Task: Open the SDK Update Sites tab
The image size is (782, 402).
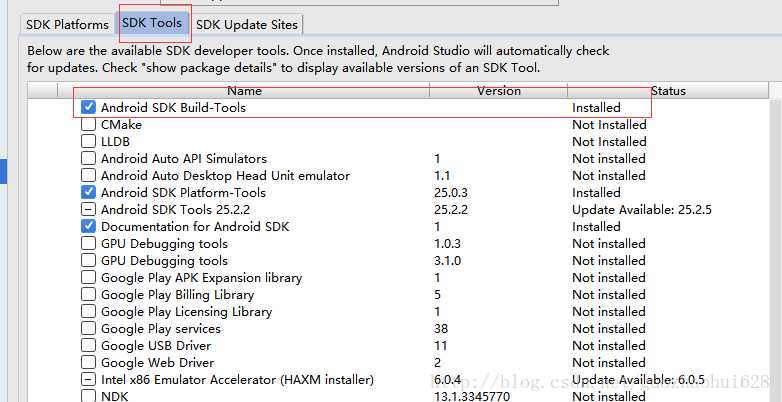Action: pos(247,24)
